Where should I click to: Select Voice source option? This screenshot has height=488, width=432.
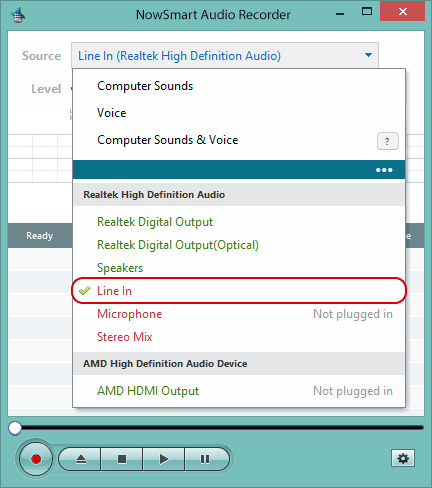pyautogui.click(x=239, y=113)
